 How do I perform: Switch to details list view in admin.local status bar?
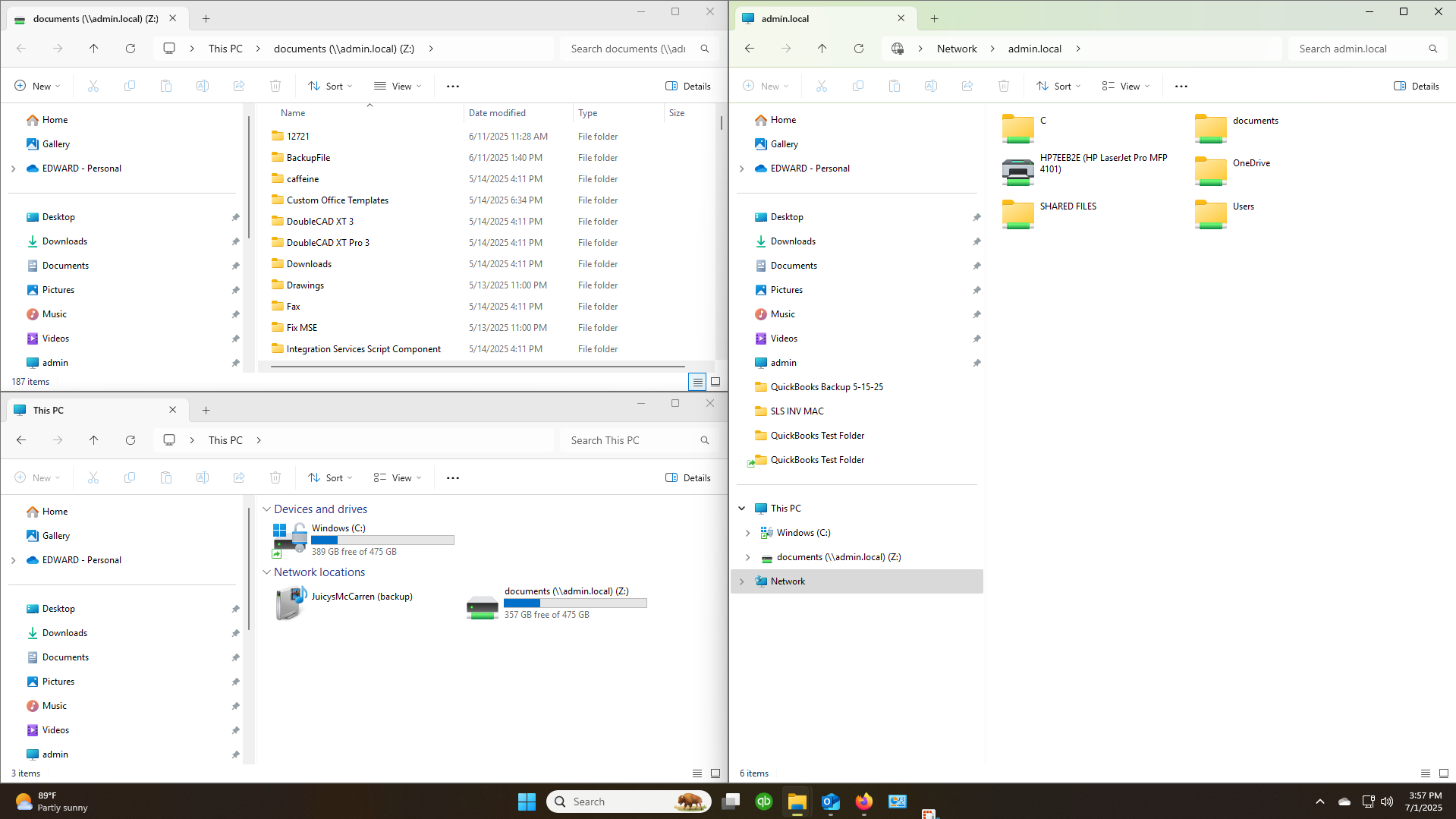pos(1426,773)
